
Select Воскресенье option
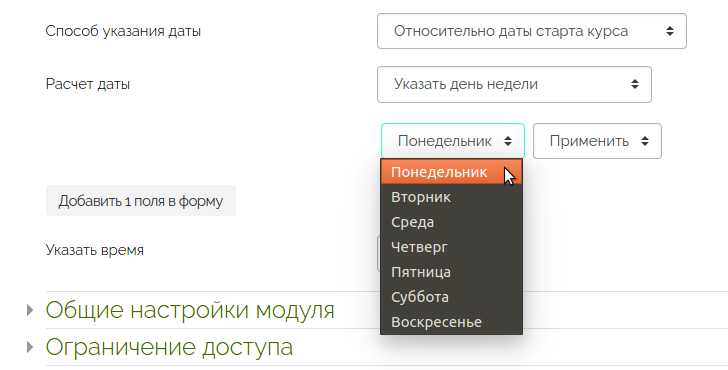pos(451,322)
